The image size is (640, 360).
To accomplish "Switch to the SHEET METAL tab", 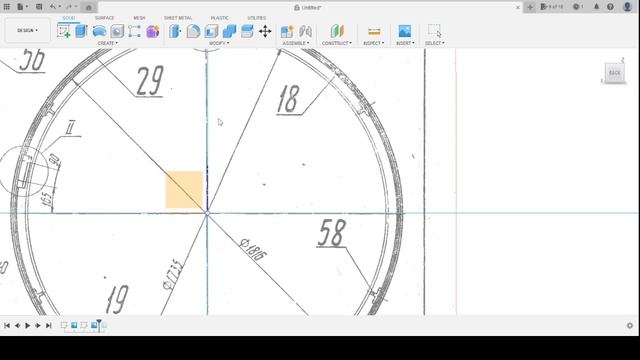I will click(178, 18).
